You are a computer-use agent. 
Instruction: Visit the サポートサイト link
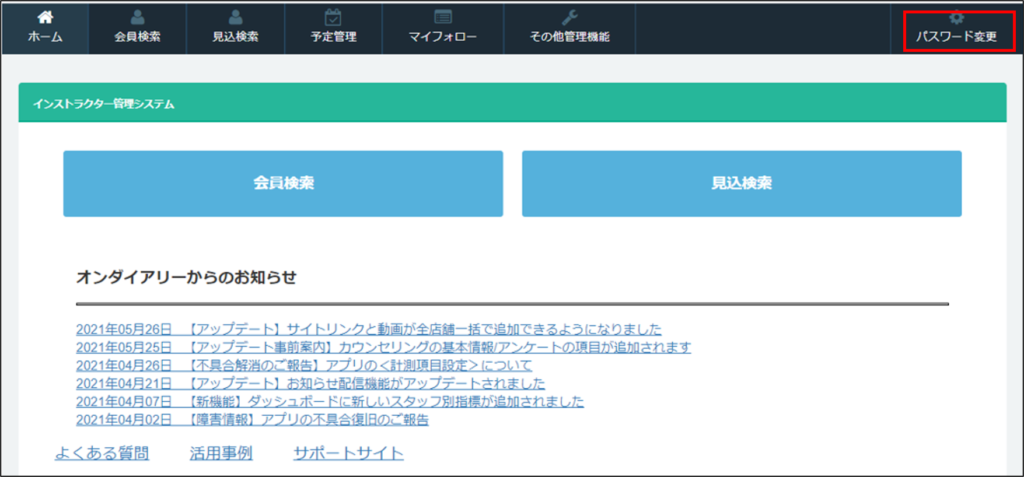pos(348,454)
